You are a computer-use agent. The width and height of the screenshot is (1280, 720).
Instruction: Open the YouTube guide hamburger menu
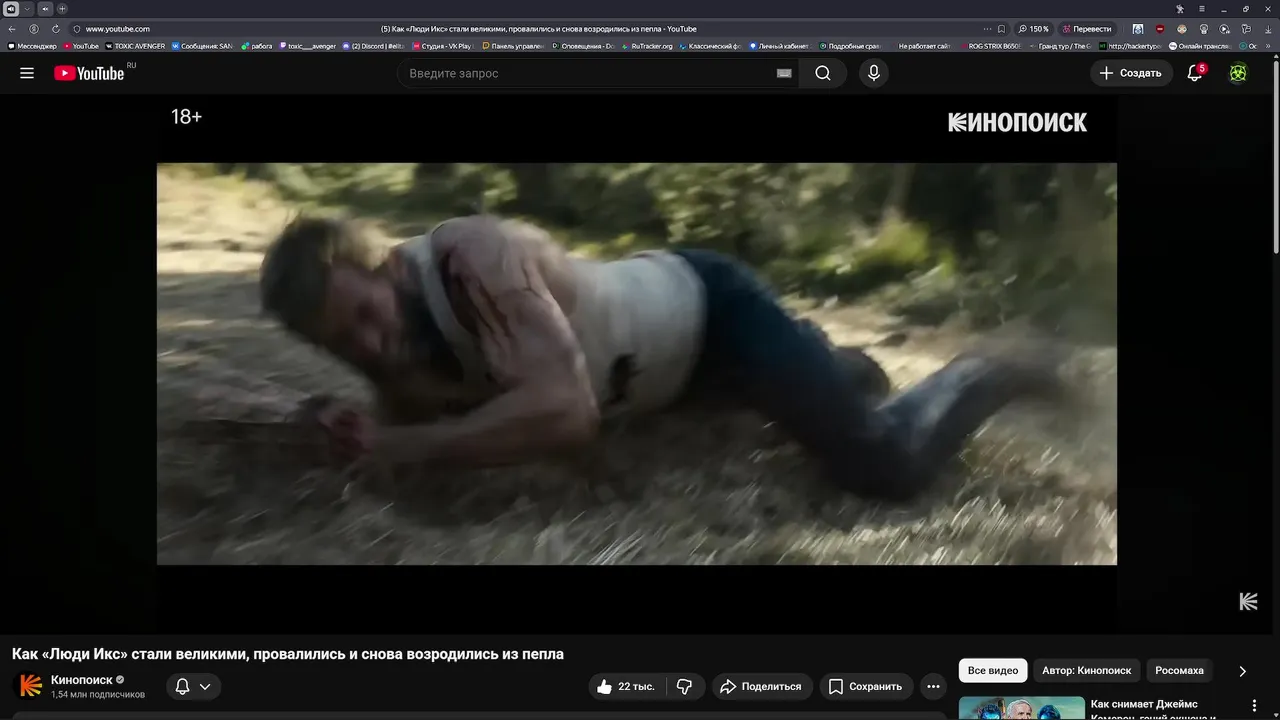27,73
